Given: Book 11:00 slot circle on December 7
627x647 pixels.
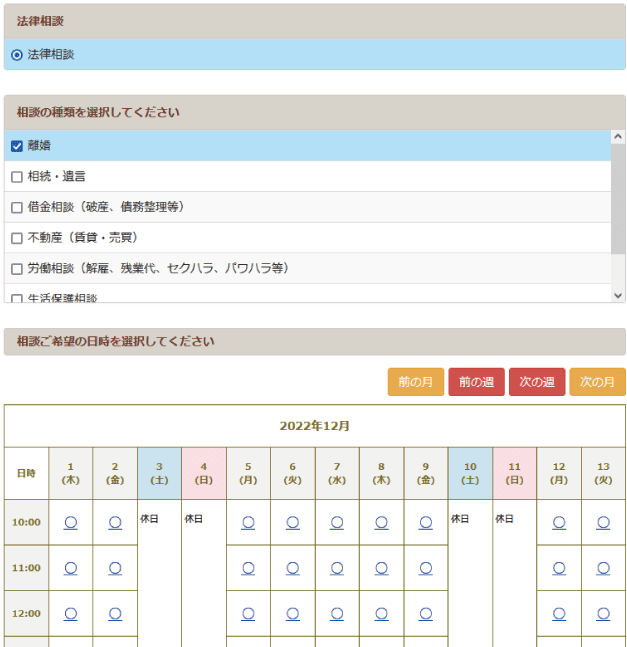Looking at the screenshot, I should point(337,568).
